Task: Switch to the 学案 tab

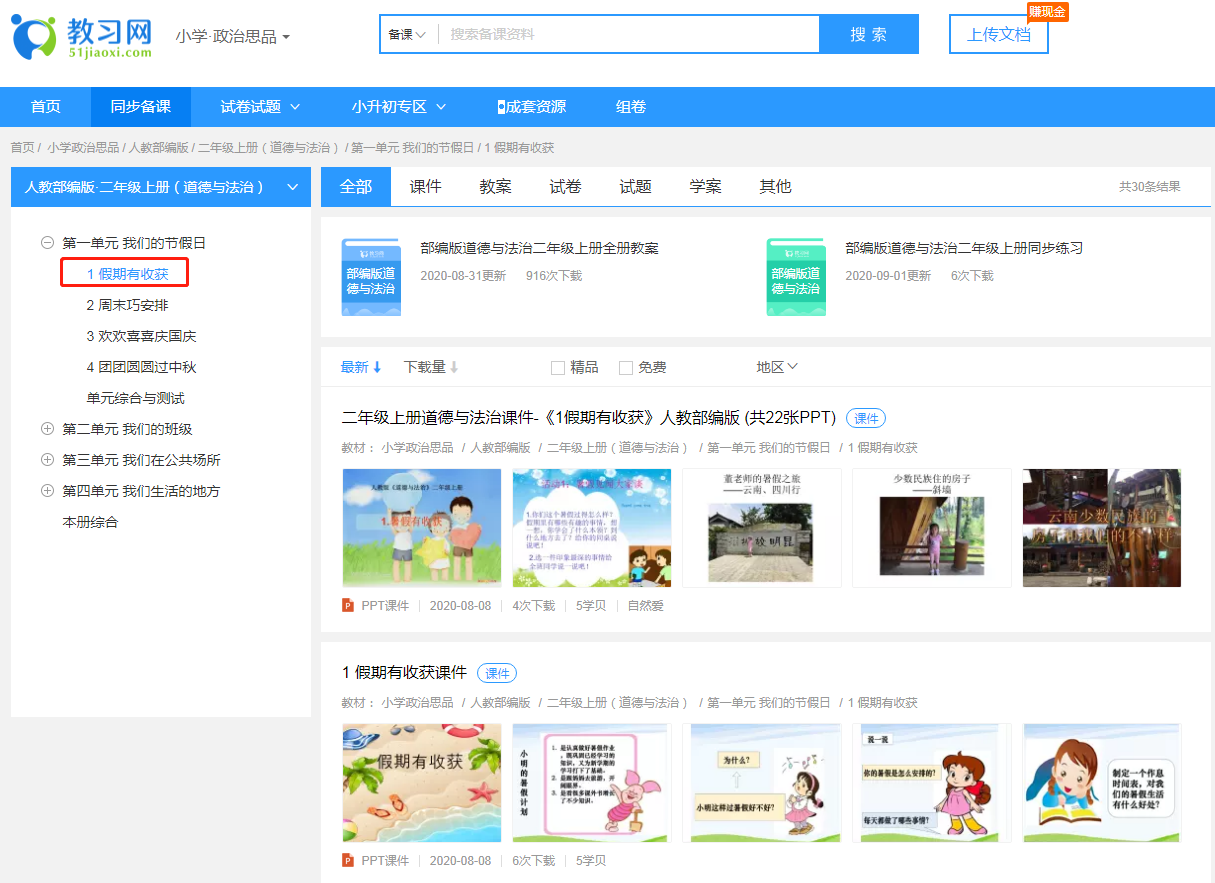Action: pos(706,187)
